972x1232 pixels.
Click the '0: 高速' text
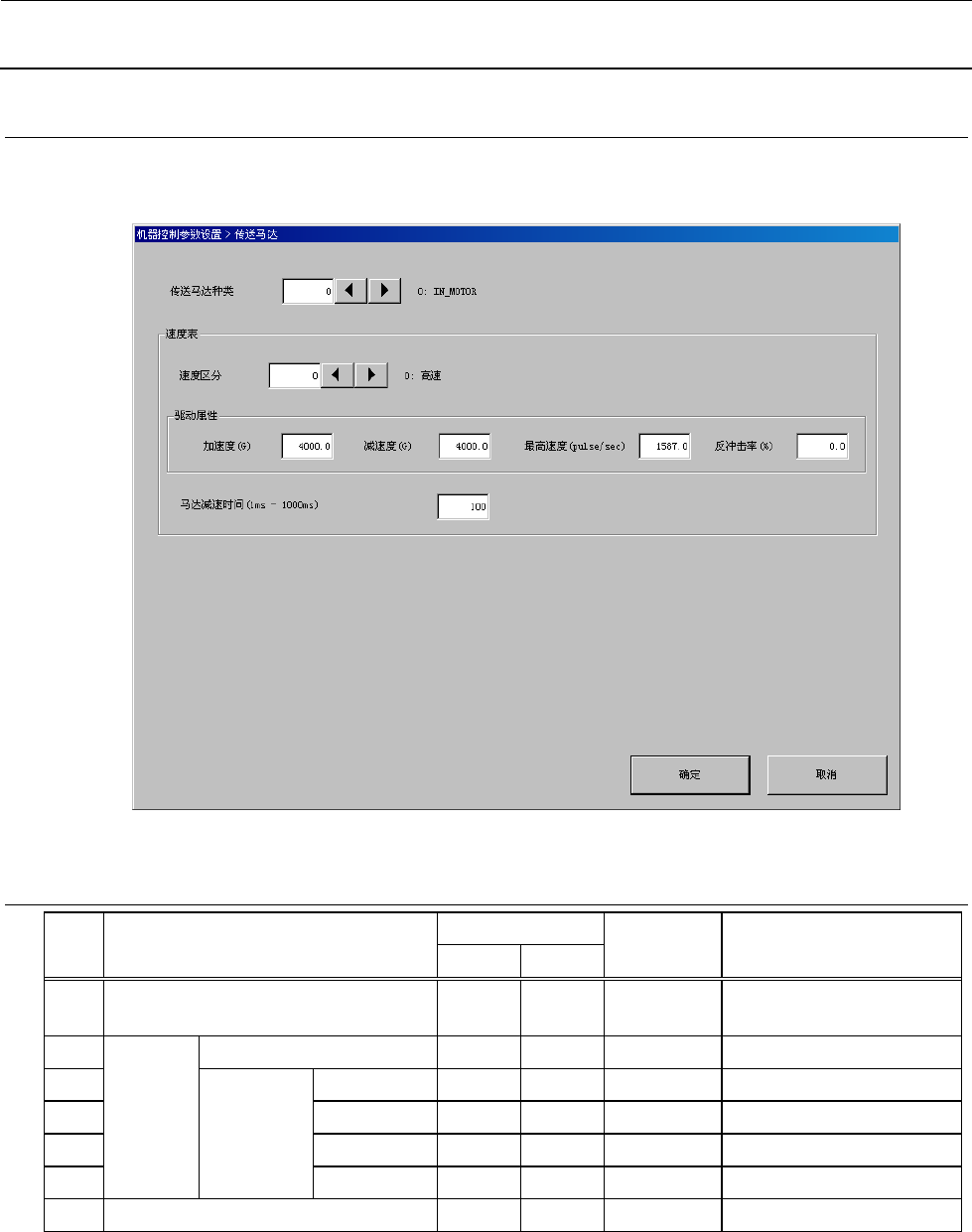tap(423, 376)
